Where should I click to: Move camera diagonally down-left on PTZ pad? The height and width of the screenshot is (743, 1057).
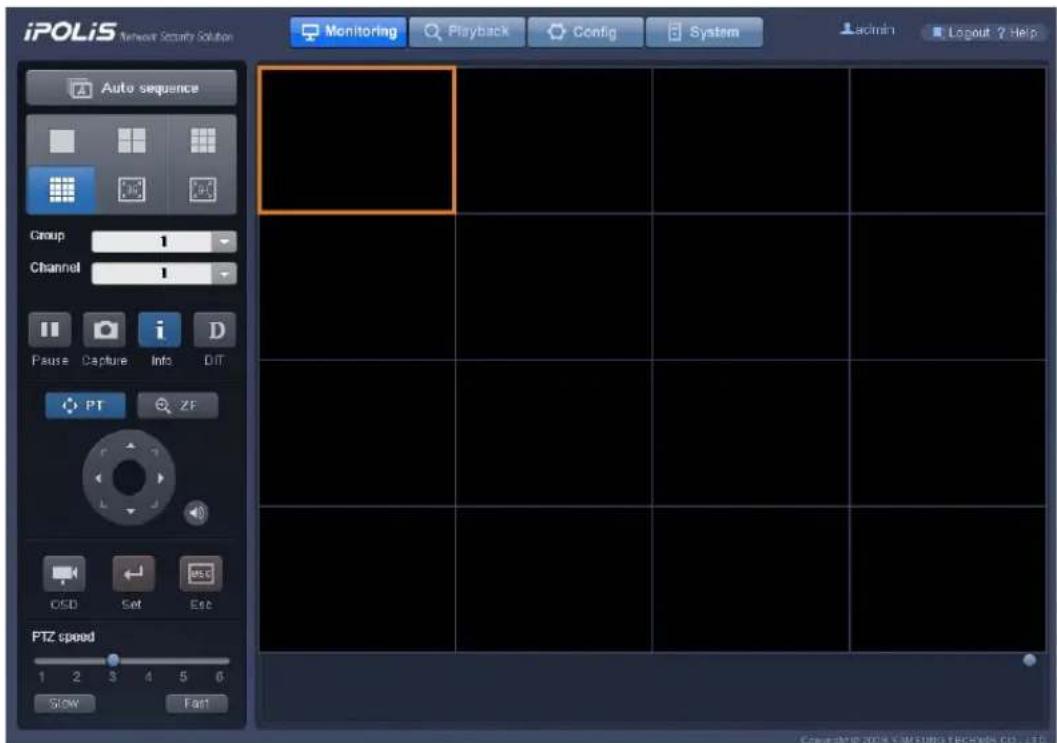[104, 504]
